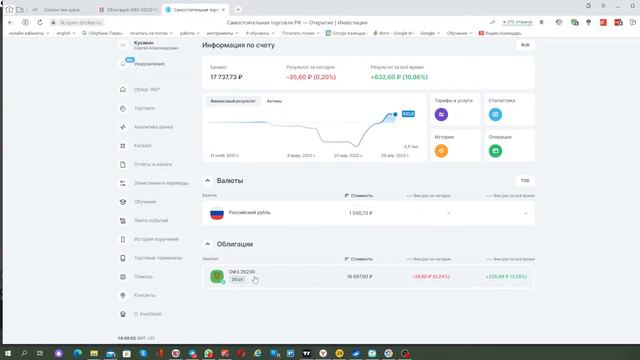The width and height of the screenshot is (640, 360).
Task: Open the Торговля sidebar icon
Action: point(123,108)
